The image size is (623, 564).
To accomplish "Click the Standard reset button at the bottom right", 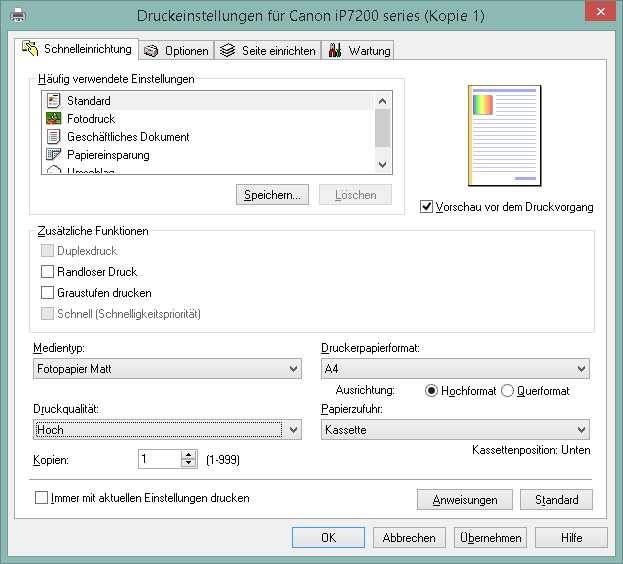I will 556,500.
